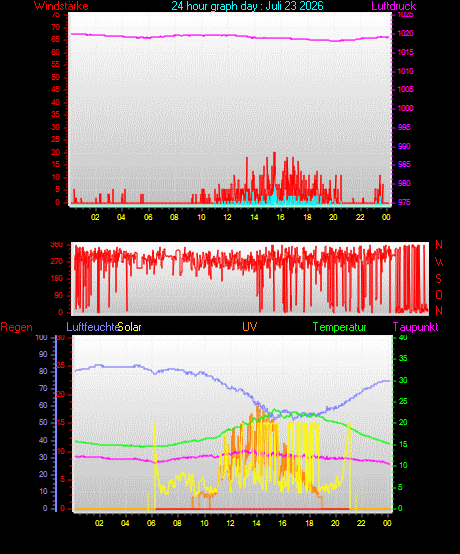The width and height of the screenshot is (460, 554).
Task: Select the green 35 tick on the temperature axis
Action: pyautogui.click(x=403, y=358)
